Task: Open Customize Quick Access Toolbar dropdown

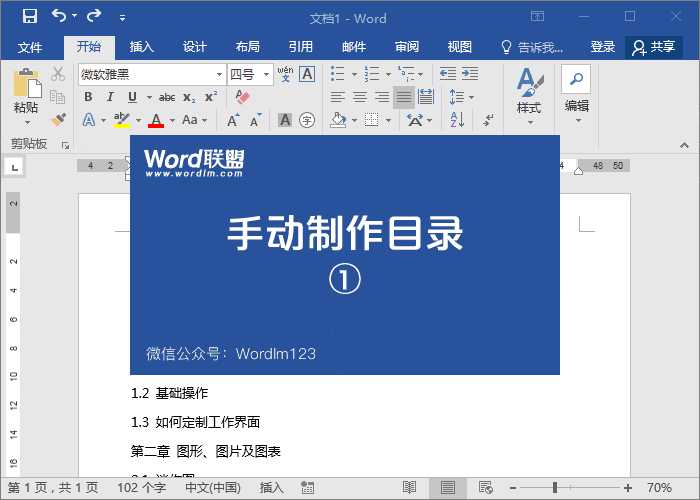Action: (122, 18)
